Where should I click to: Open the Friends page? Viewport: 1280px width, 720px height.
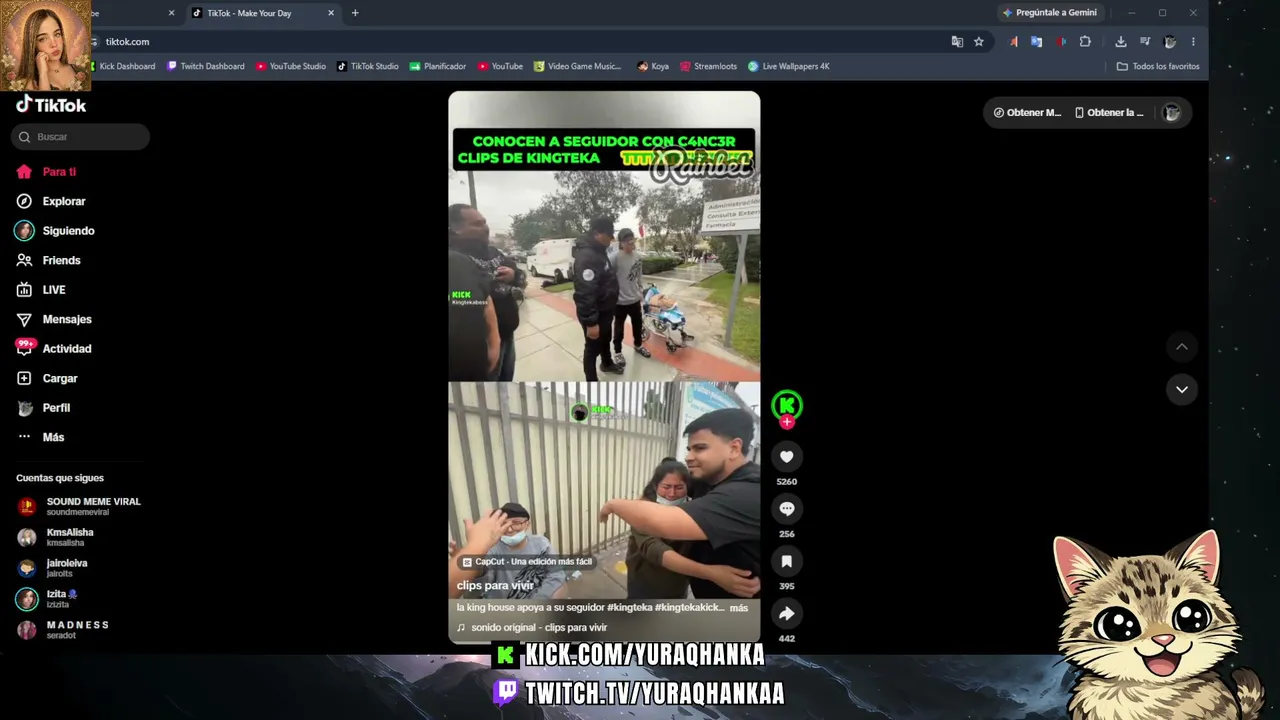[49, 260]
